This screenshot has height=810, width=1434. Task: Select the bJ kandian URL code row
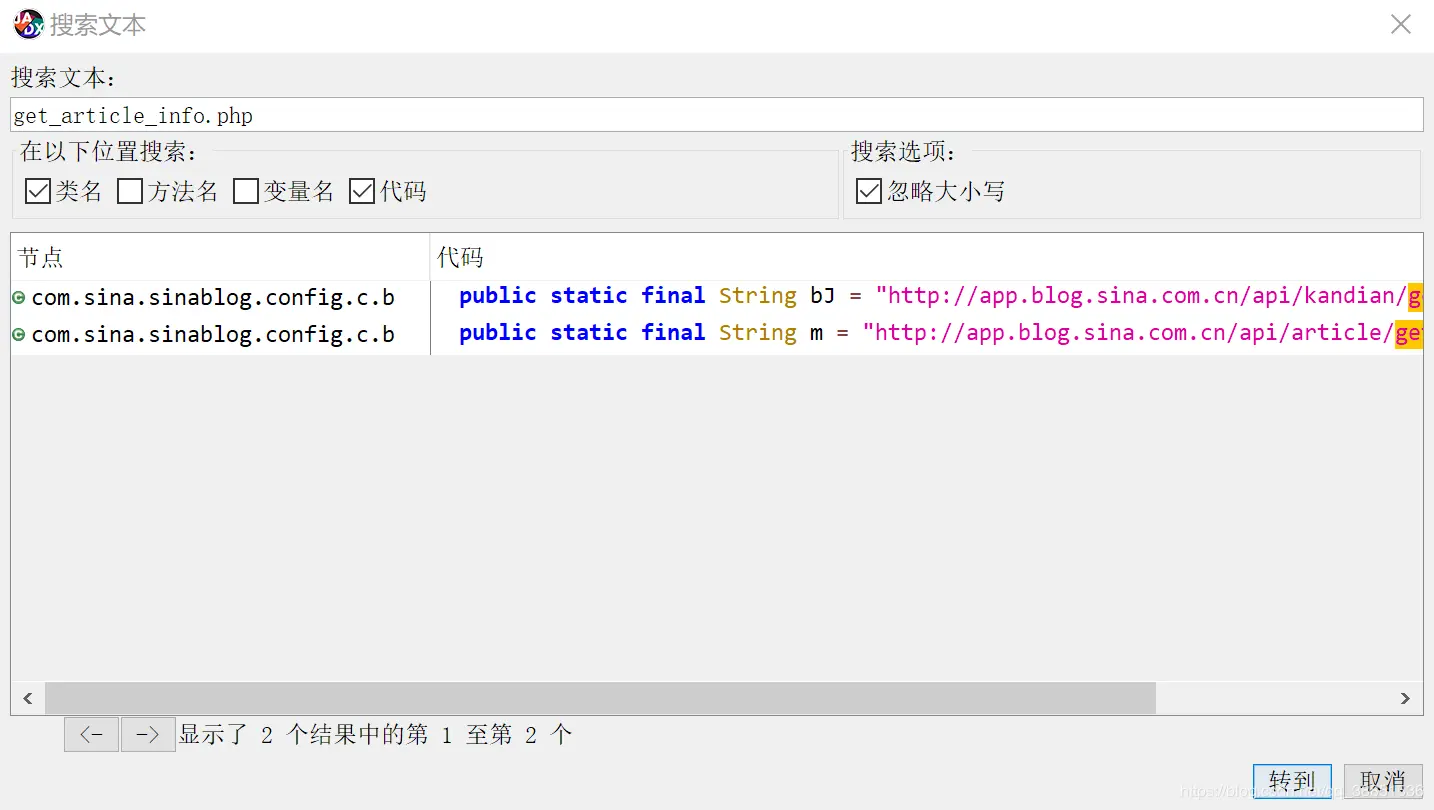(926, 296)
